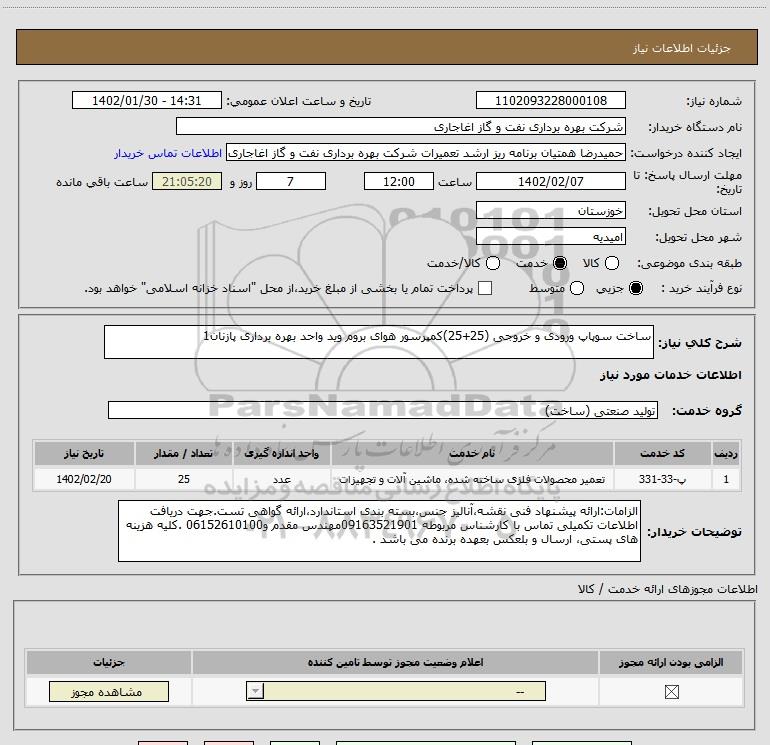Screen dimensions: 770x745
Task: Click the شرح کلی نیاز text box
Action: point(379,342)
